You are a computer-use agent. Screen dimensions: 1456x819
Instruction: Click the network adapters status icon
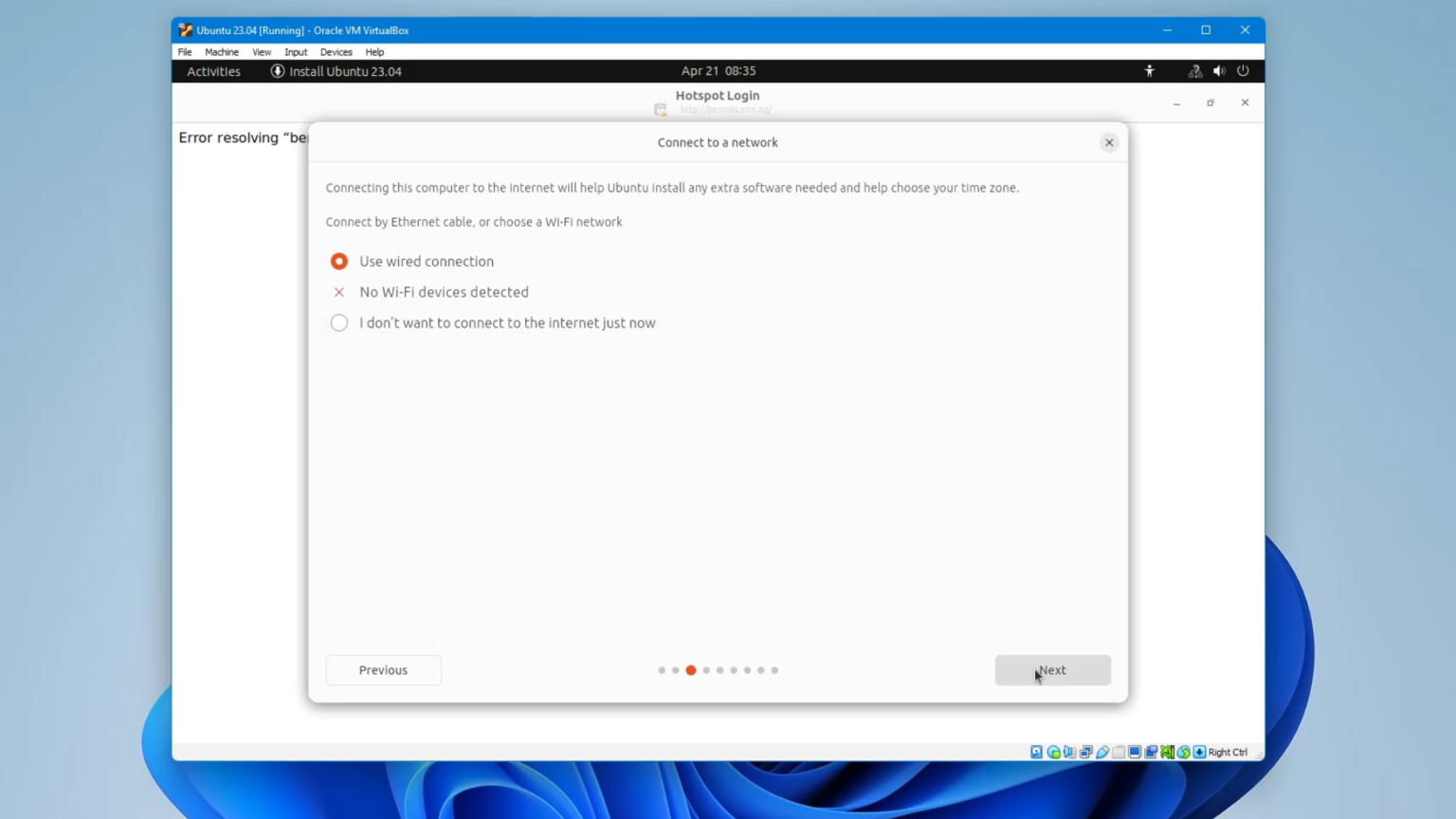(x=1085, y=751)
